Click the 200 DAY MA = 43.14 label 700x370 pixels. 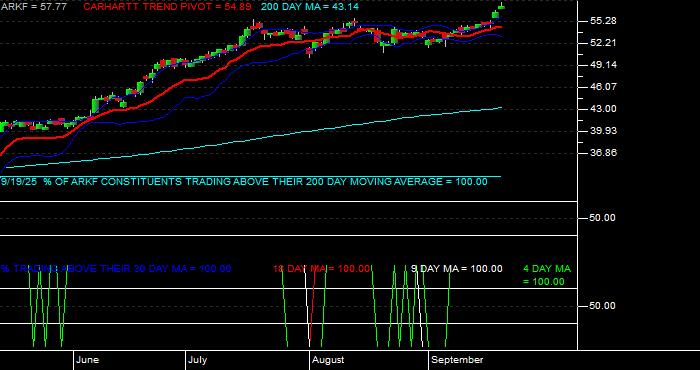pos(309,7)
